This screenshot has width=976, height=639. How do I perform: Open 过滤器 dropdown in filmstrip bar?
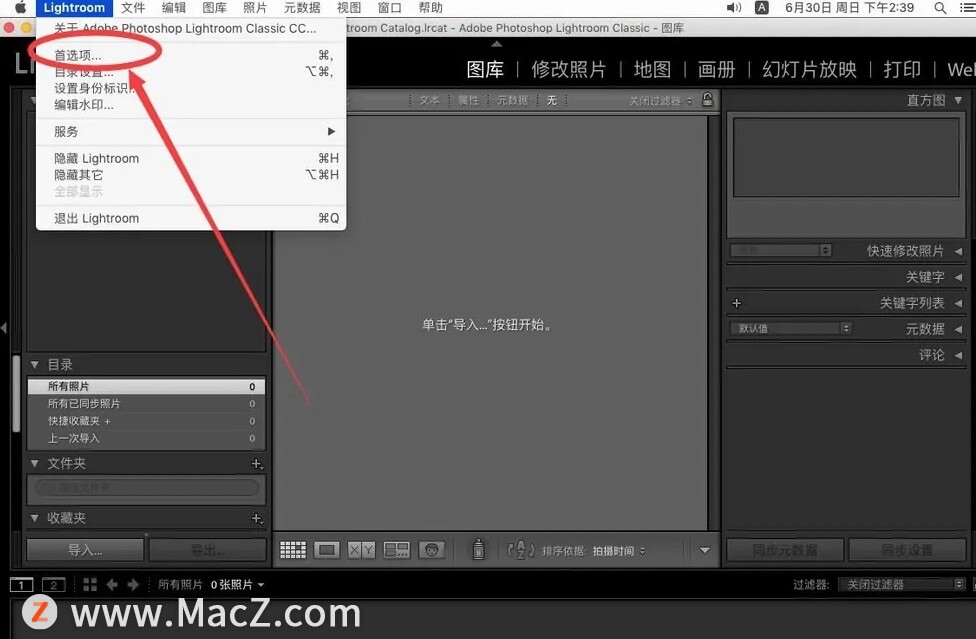[x=901, y=584]
